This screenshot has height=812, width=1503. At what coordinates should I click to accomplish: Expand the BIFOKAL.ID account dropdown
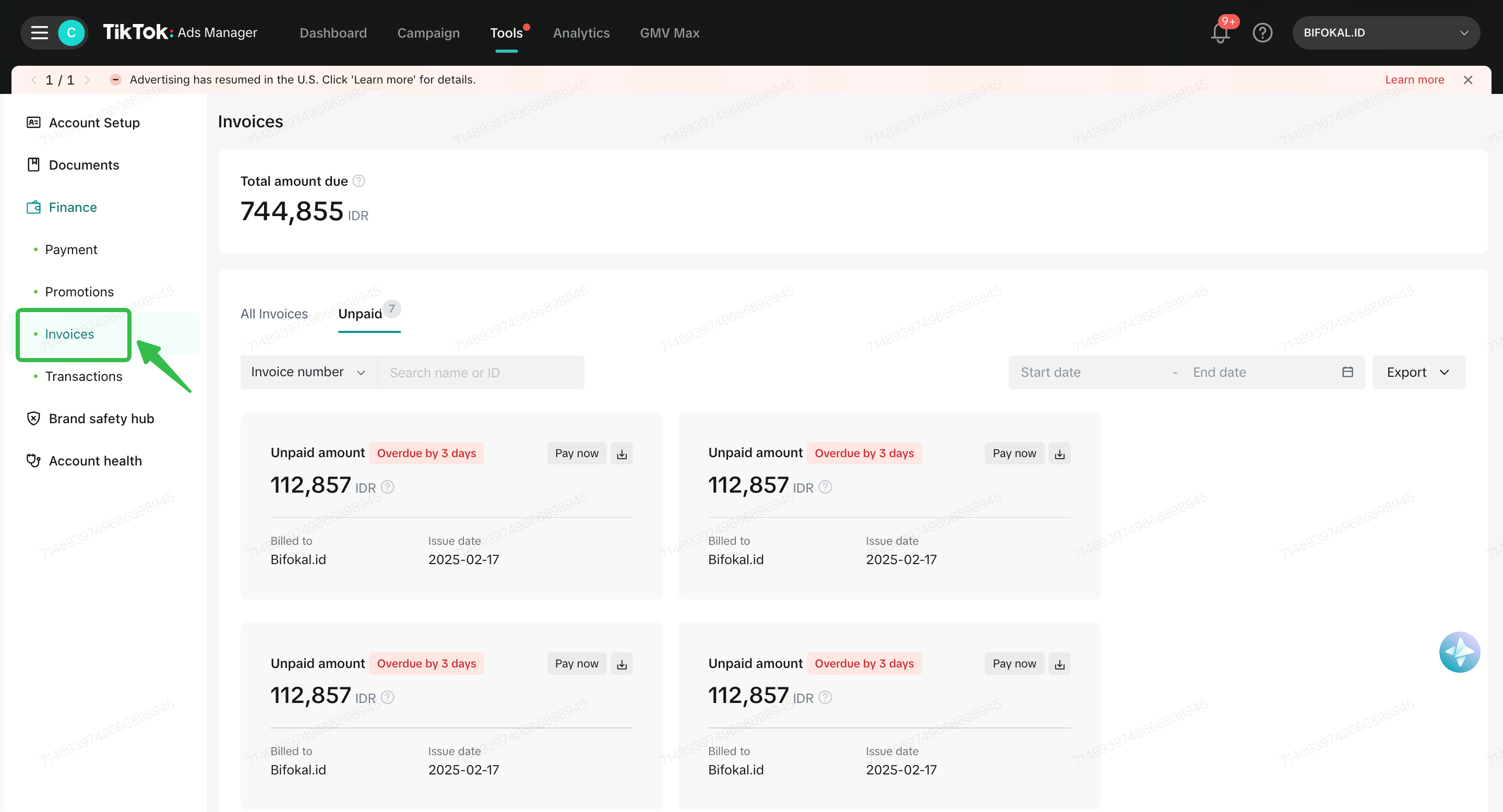(1385, 33)
